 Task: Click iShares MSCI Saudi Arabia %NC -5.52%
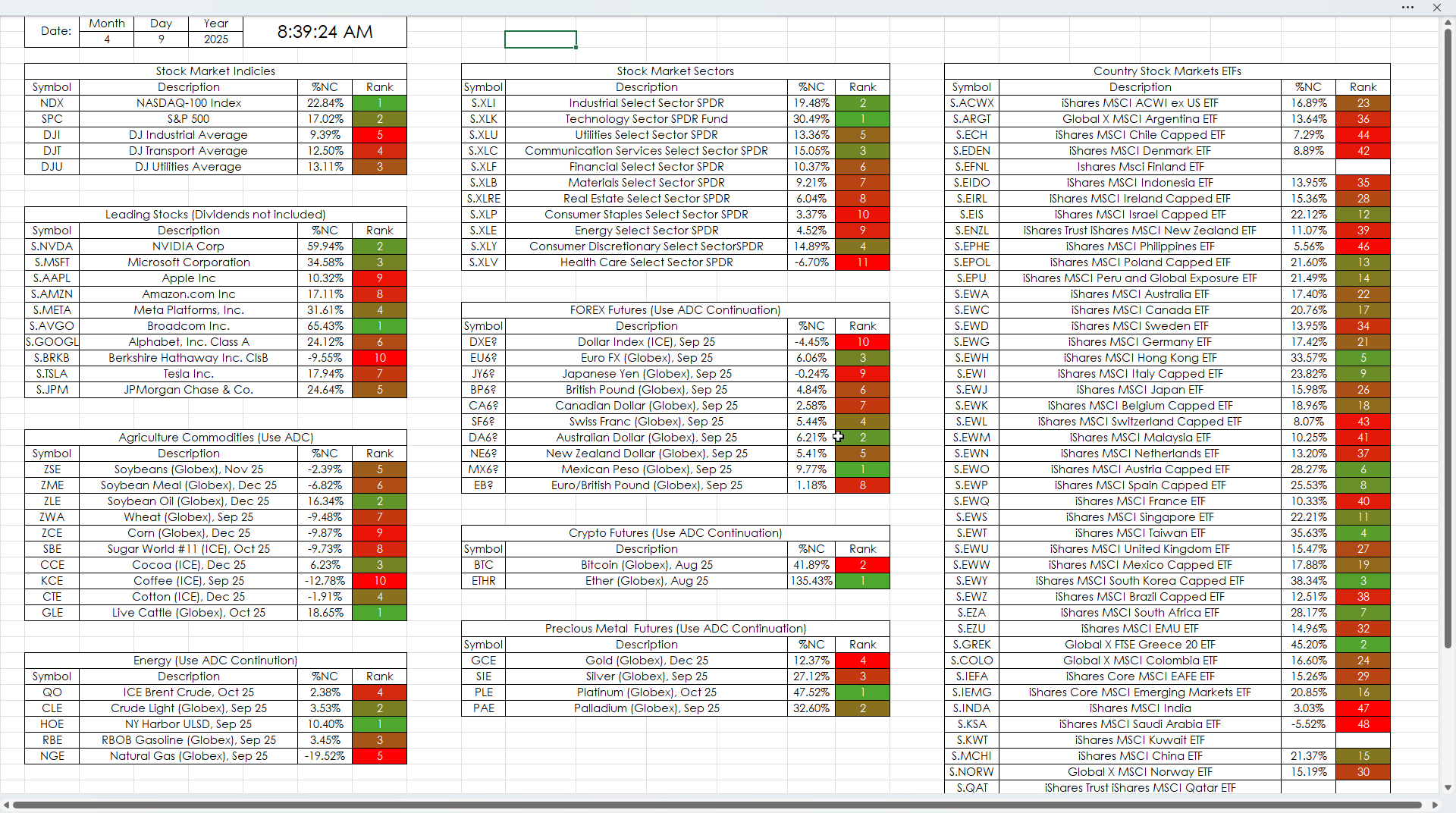[1309, 724]
